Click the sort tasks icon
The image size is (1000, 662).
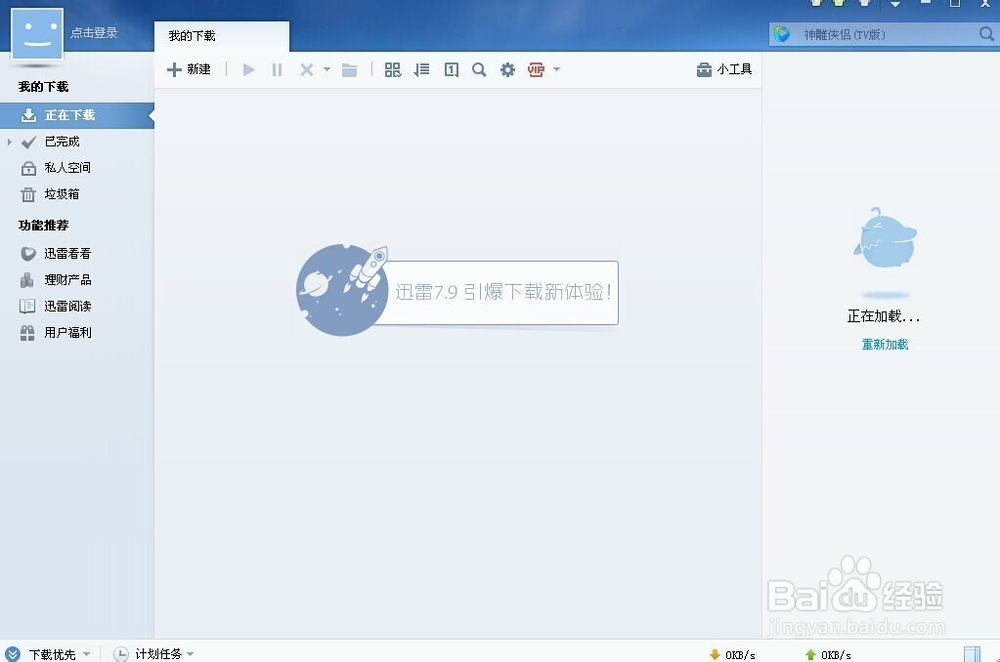coord(421,69)
